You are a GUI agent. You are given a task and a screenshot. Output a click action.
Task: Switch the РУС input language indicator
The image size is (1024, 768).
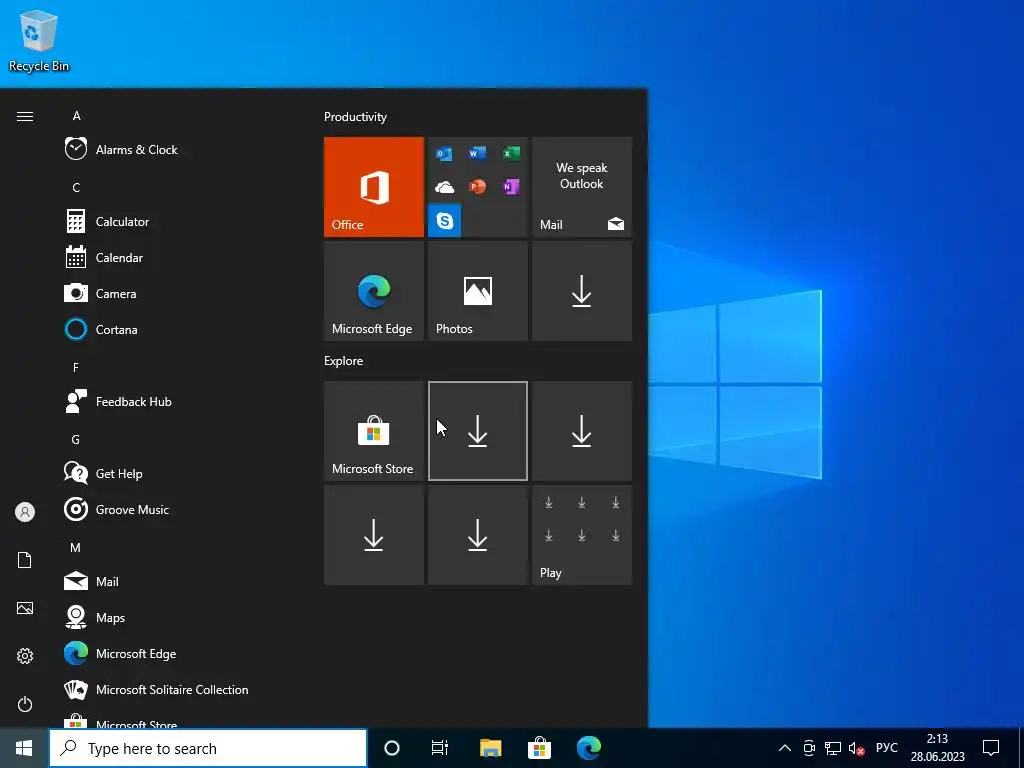(886, 748)
